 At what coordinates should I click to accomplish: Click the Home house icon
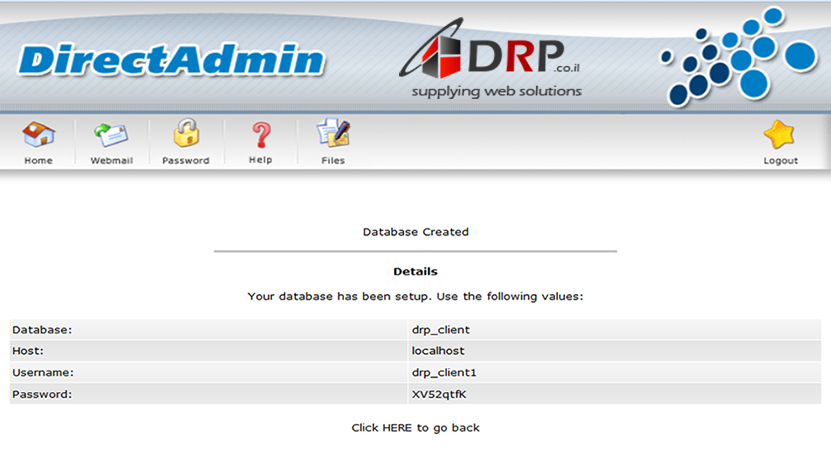click(38, 135)
